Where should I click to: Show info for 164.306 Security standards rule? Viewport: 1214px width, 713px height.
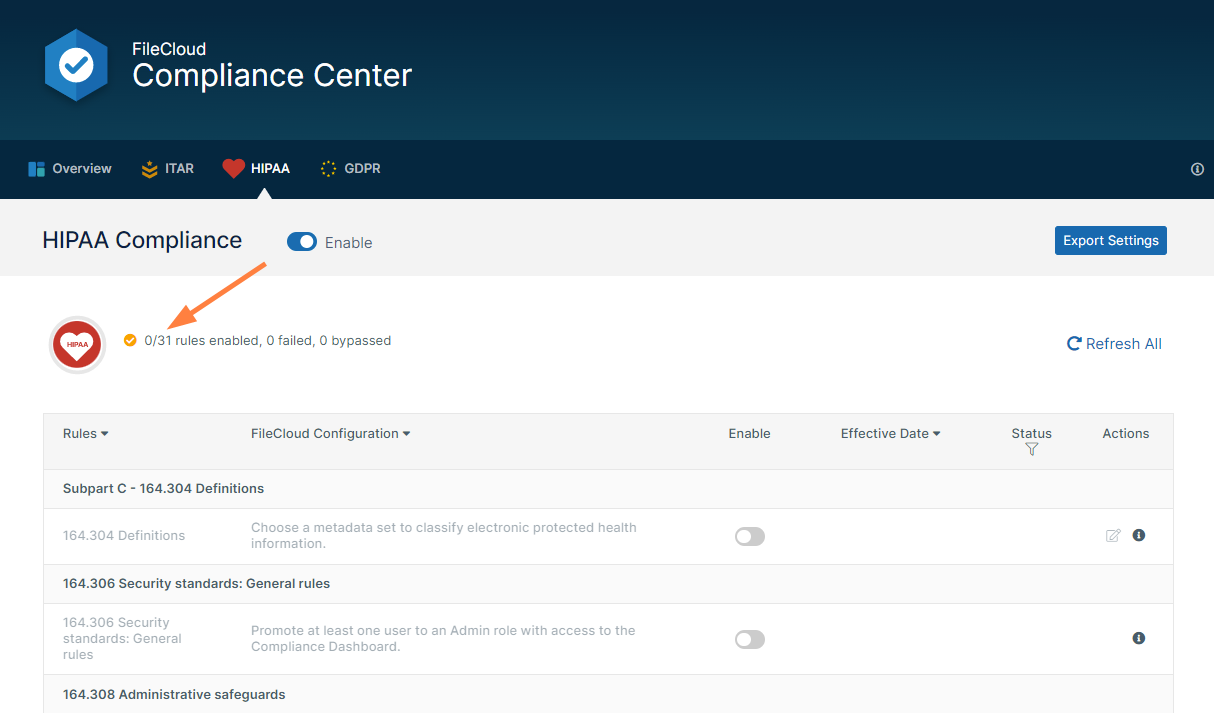[1138, 638]
